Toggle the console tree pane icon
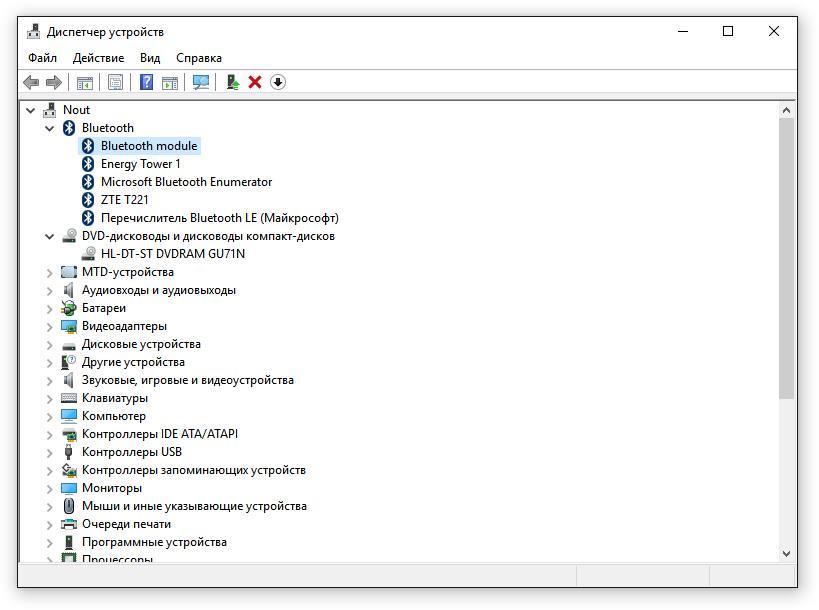 pos(85,82)
